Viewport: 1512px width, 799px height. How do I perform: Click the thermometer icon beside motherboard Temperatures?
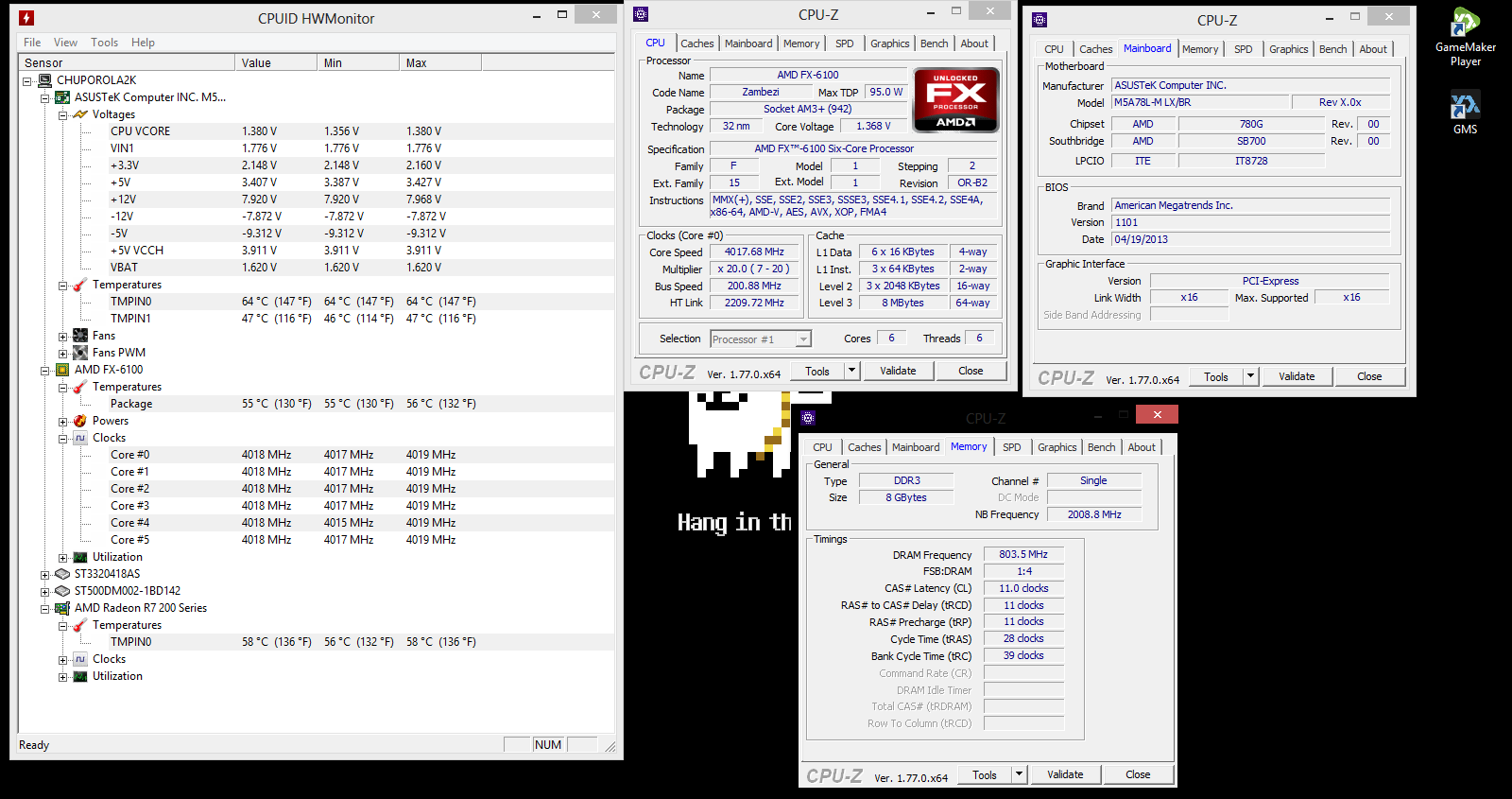tap(80, 285)
